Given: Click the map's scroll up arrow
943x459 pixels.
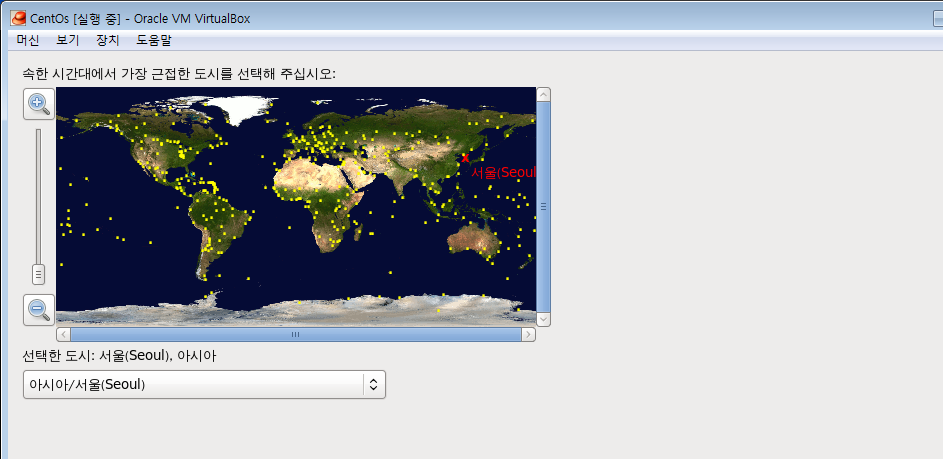Looking at the screenshot, I should [543, 94].
